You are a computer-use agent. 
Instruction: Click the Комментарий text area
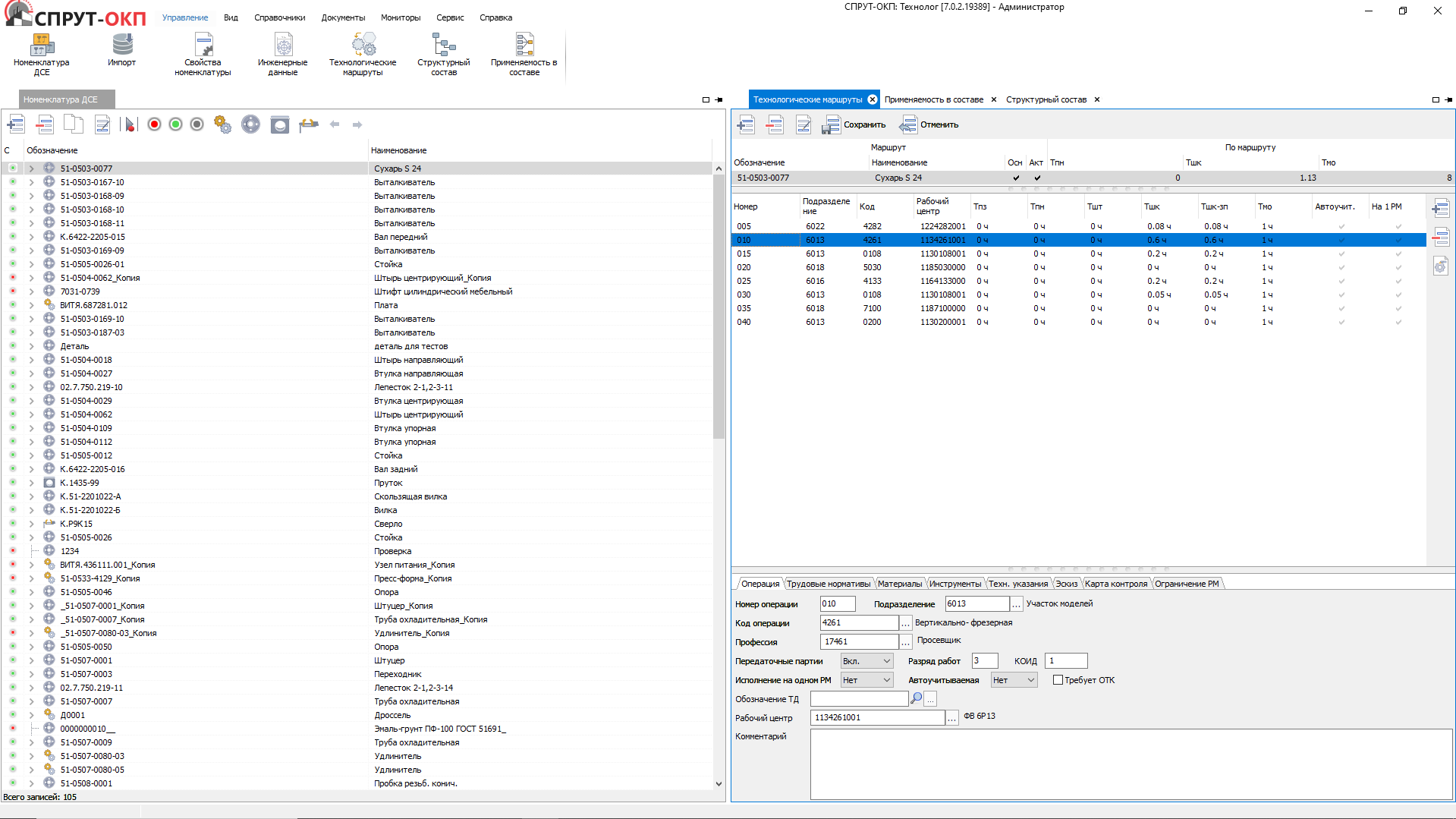tap(1131, 764)
